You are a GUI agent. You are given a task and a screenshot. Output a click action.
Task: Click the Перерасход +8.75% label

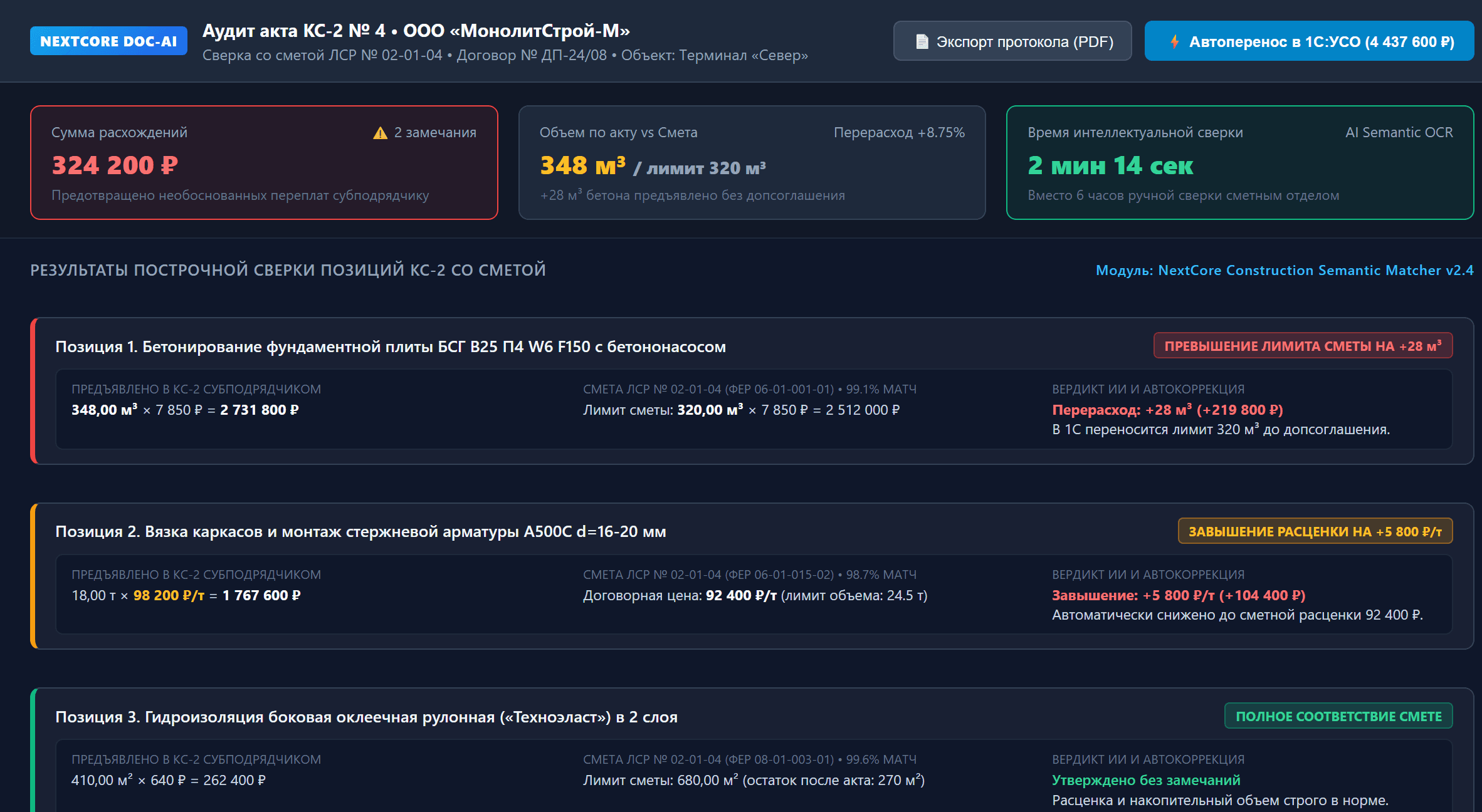(x=899, y=132)
